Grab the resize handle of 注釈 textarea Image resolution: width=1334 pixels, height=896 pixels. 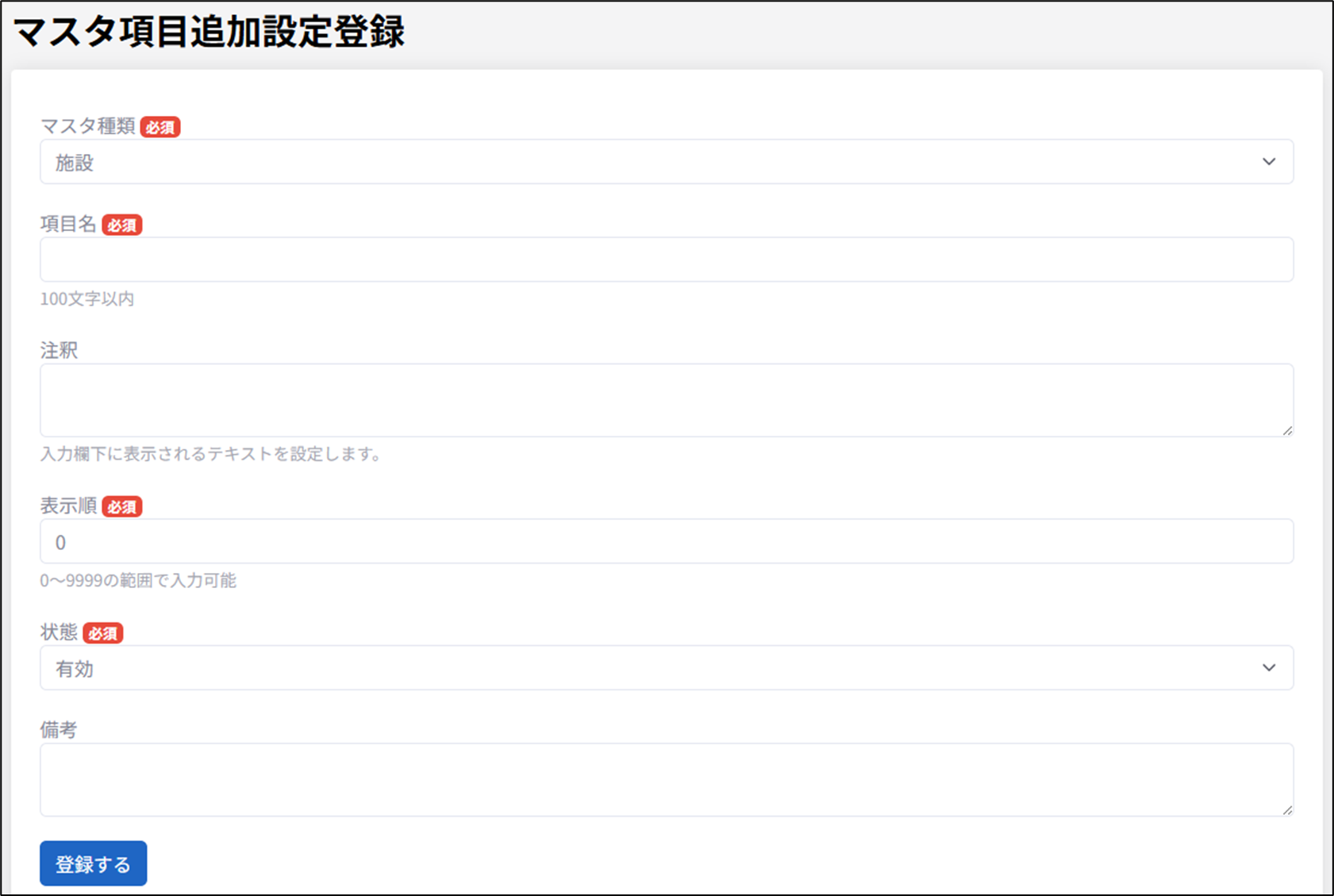[x=1286, y=430]
